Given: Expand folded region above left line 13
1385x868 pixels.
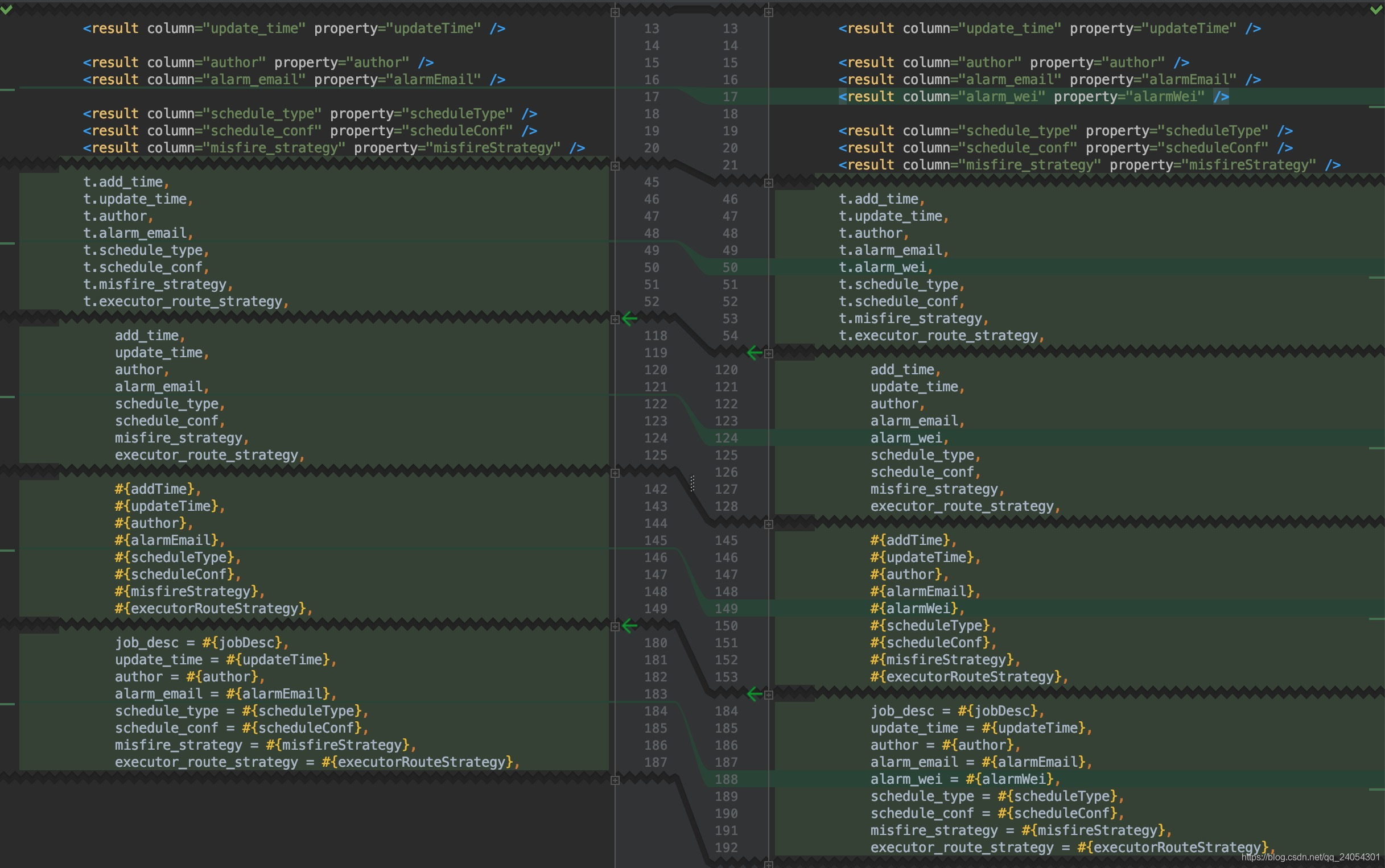Looking at the screenshot, I should click(x=615, y=13).
